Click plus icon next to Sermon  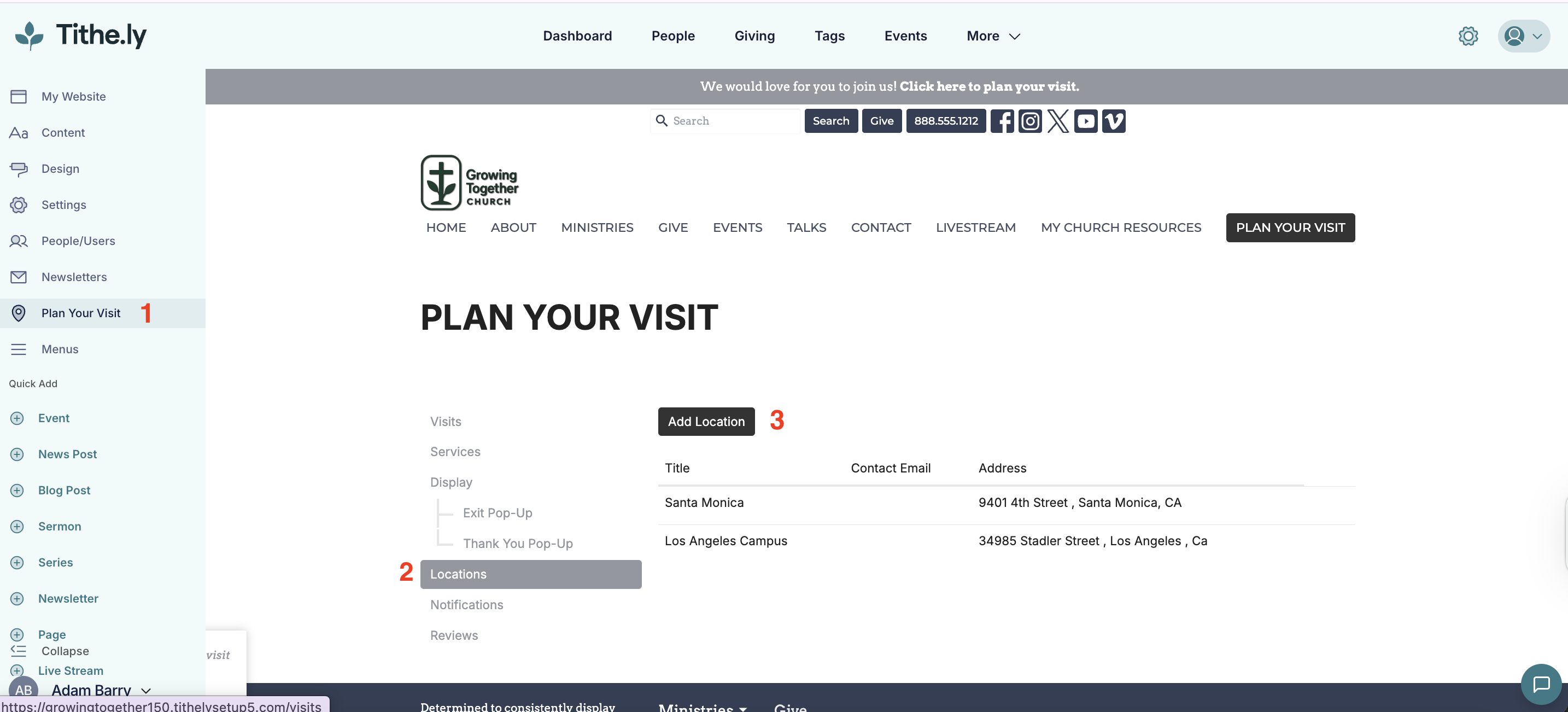[x=17, y=526]
